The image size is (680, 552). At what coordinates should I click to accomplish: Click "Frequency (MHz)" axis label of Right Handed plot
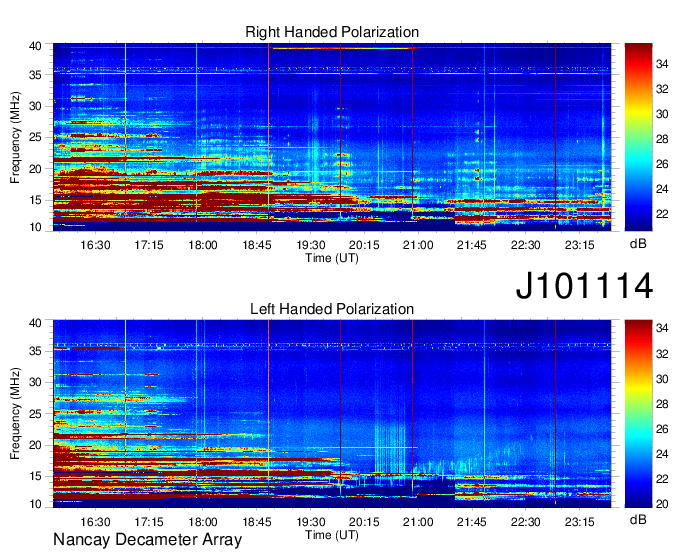pyautogui.click(x=15, y=137)
